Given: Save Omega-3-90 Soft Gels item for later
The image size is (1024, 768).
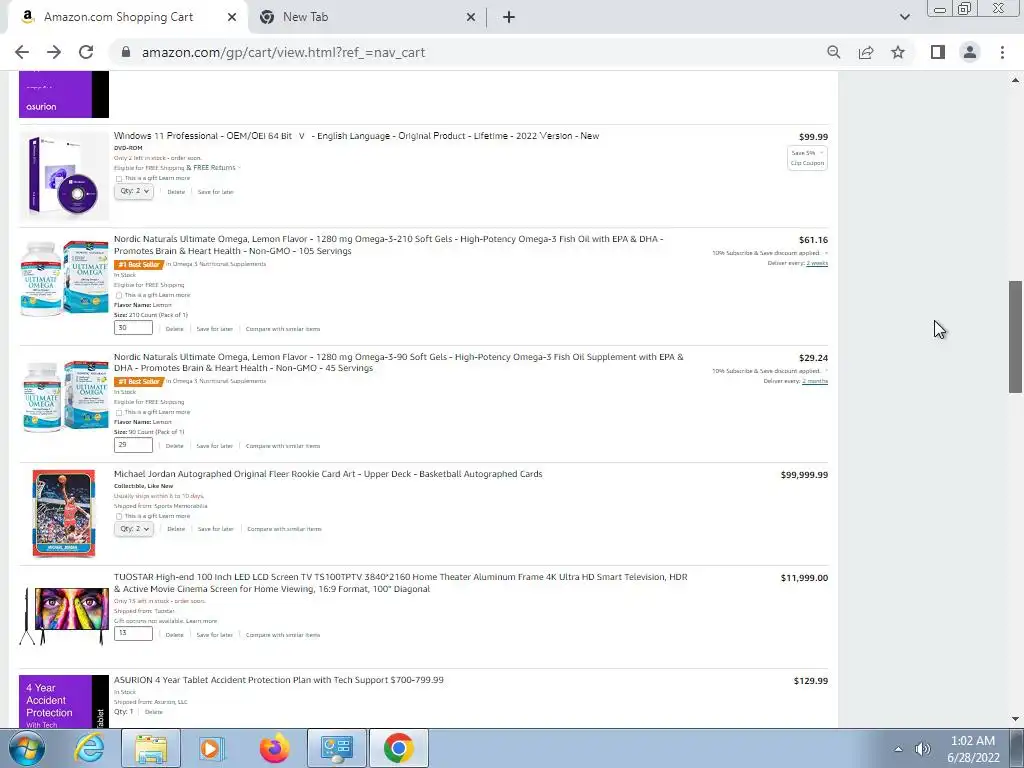Looking at the screenshot, I should pos(214,446).
